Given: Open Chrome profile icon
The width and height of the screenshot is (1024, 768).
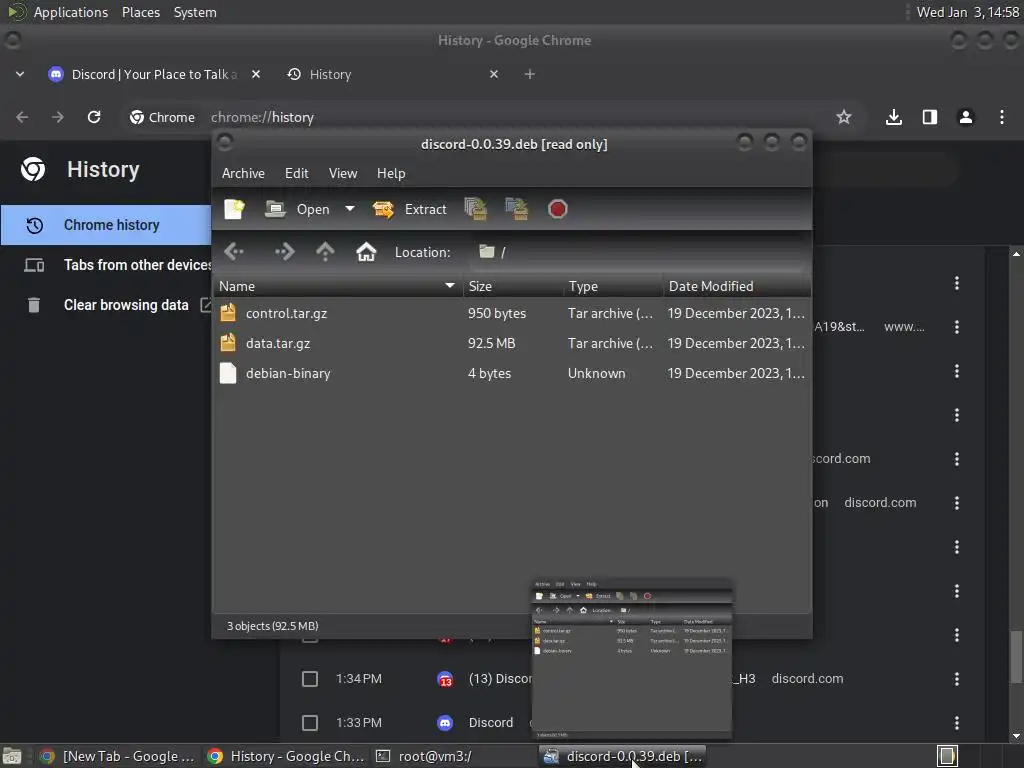Looking at the screenshot, I should pyautogui.click(x=965, y=117).
